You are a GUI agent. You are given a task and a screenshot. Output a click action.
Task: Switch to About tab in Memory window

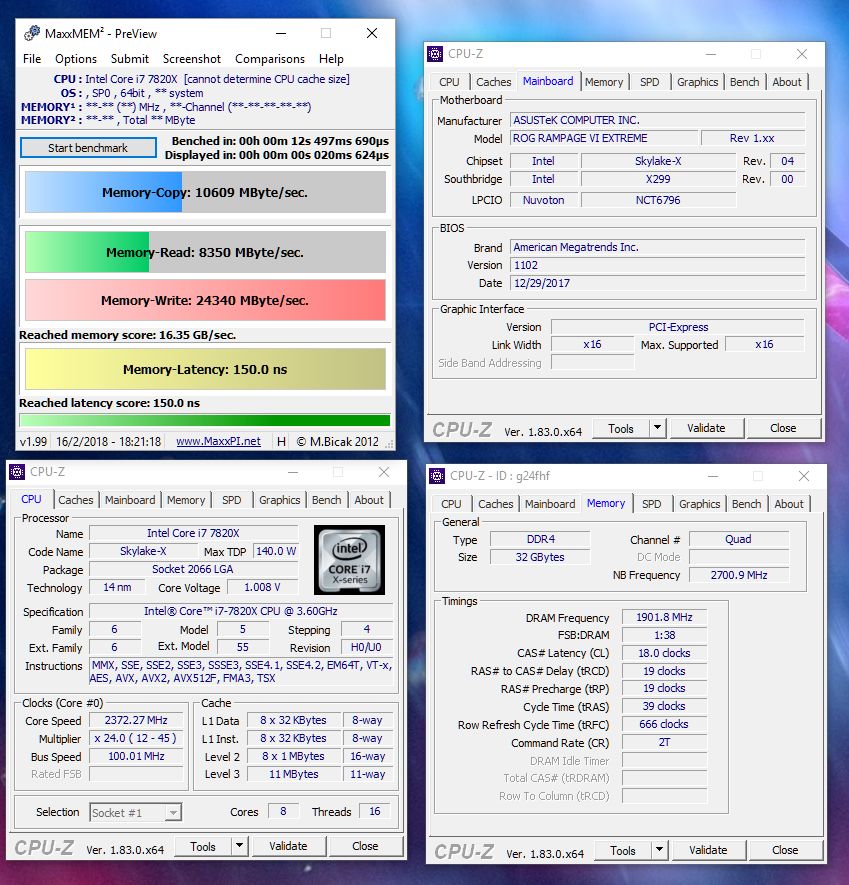[789, 504]
